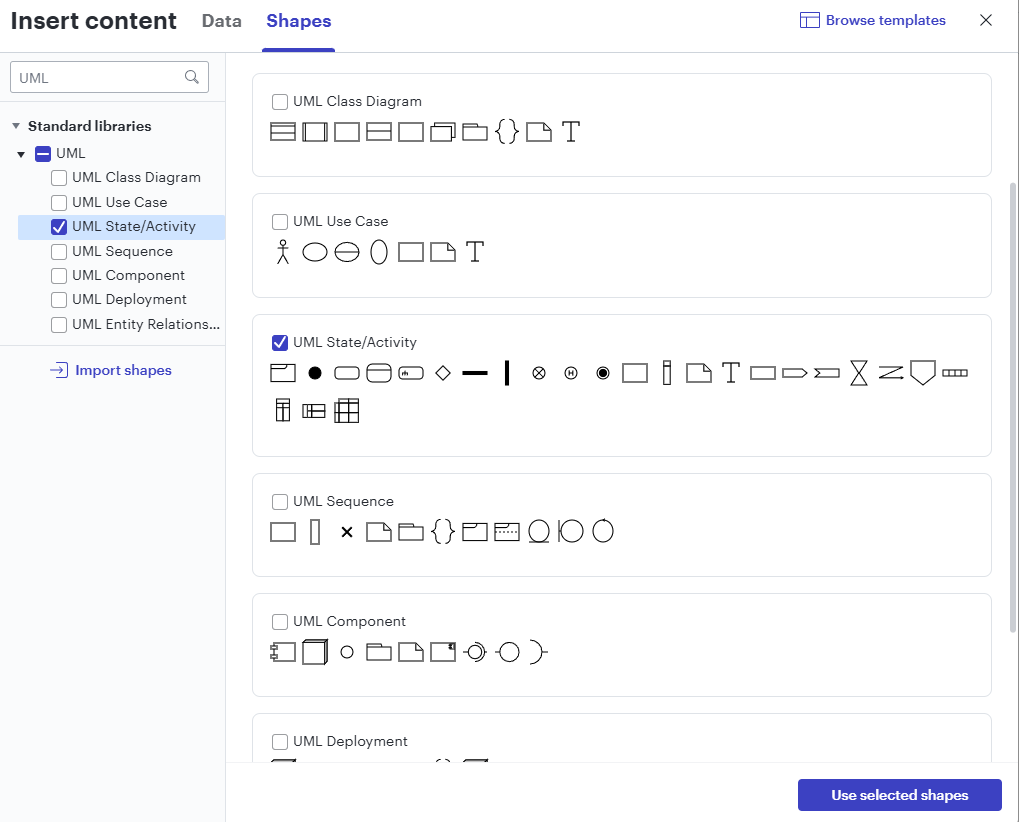Select the curly braces shape in Class Diagram
This screenshot has height=822, width=1019.
pyautogui.click(x=506, y=132)
